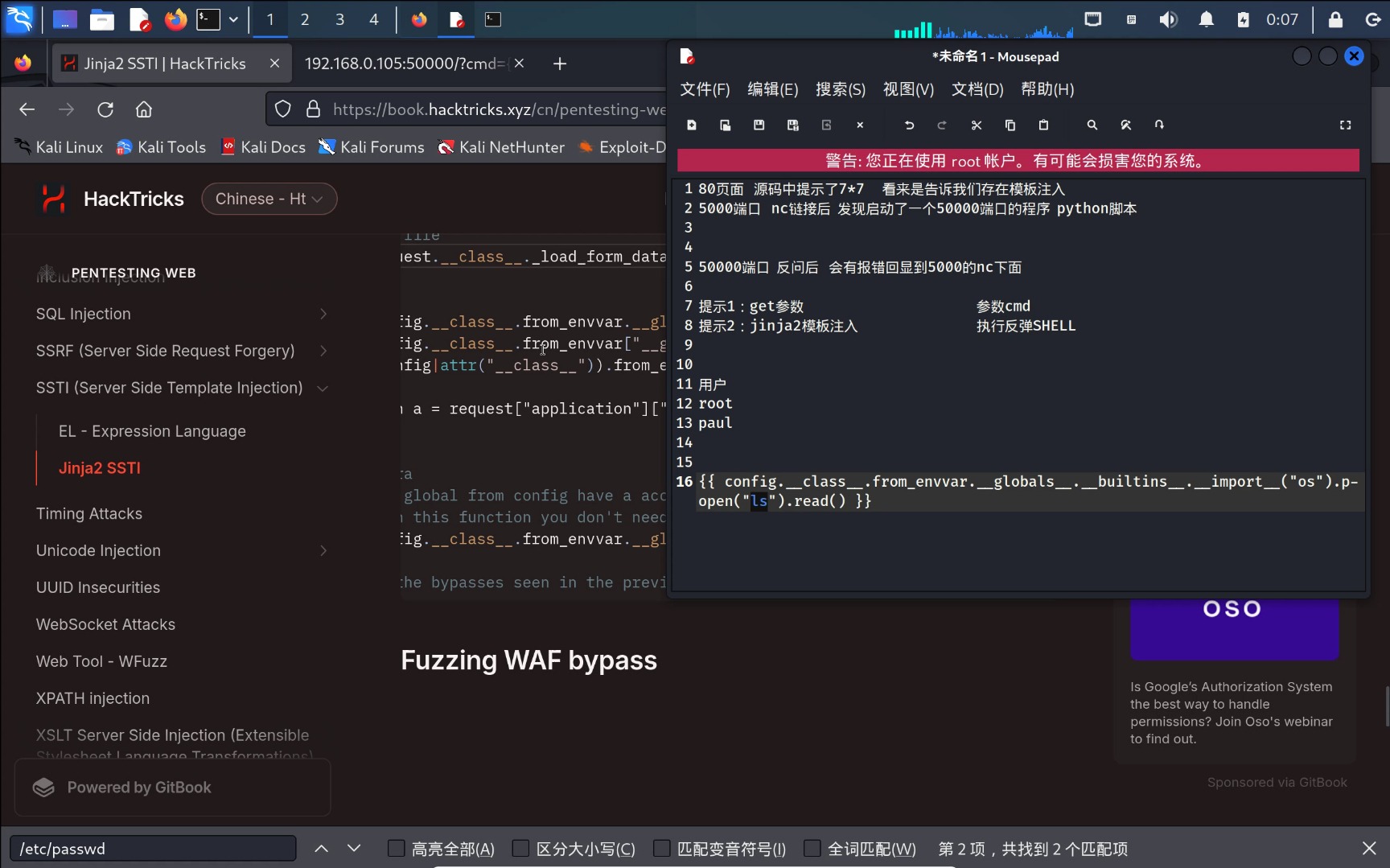The width and height of the screenshot is (1390, 868).
Task: Click the Paste clipboard icon in Mousepad
Action: (1043, 125)
